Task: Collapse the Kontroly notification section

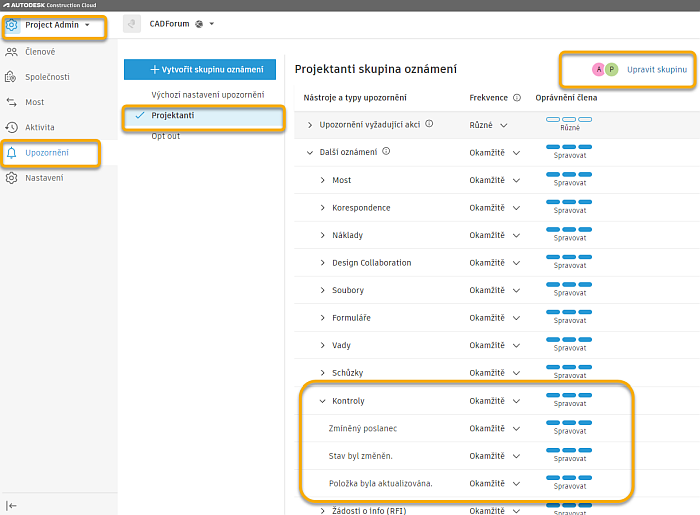Action: 322,401
